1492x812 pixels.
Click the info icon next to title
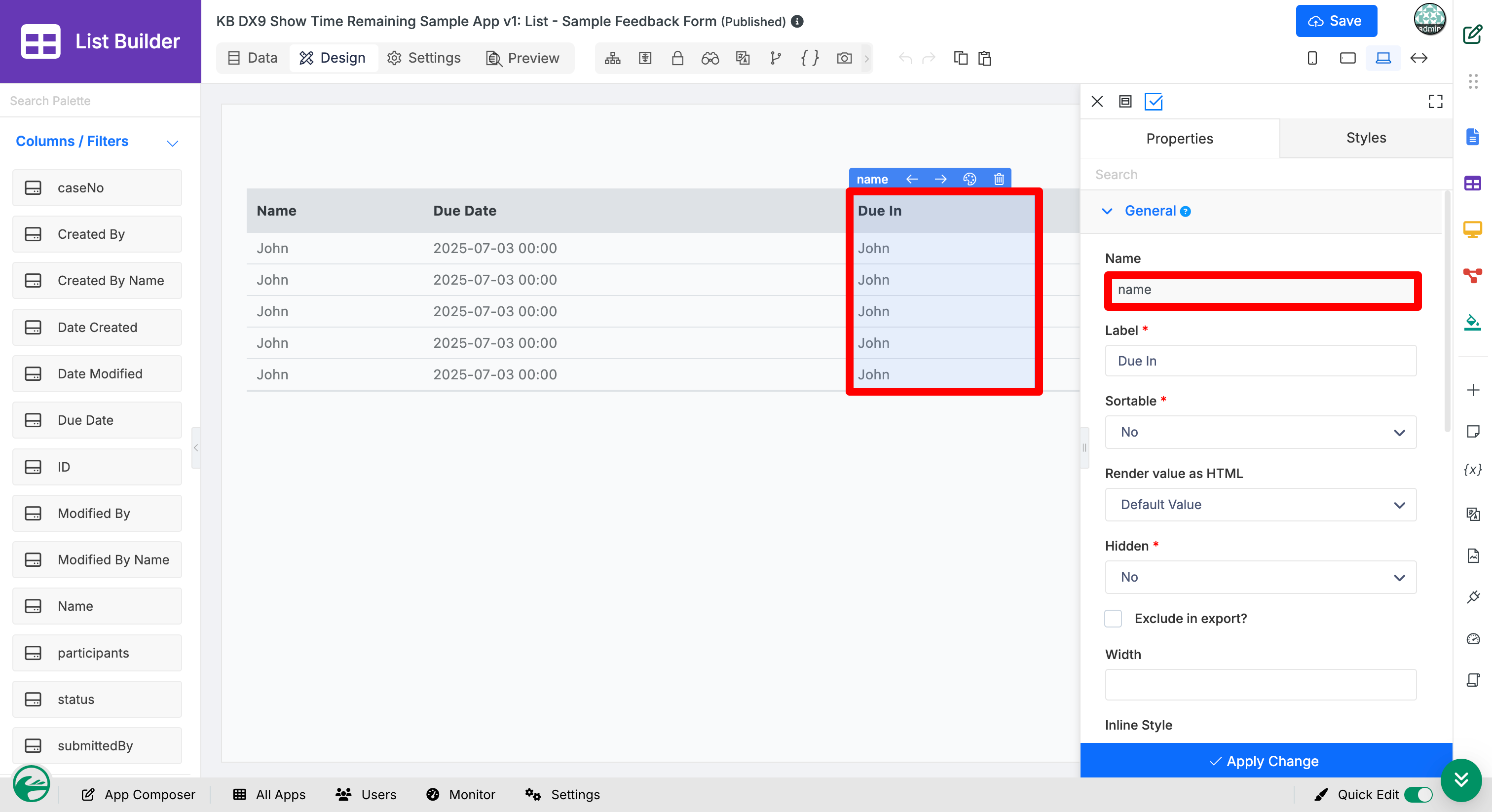[x=797, y=21]
